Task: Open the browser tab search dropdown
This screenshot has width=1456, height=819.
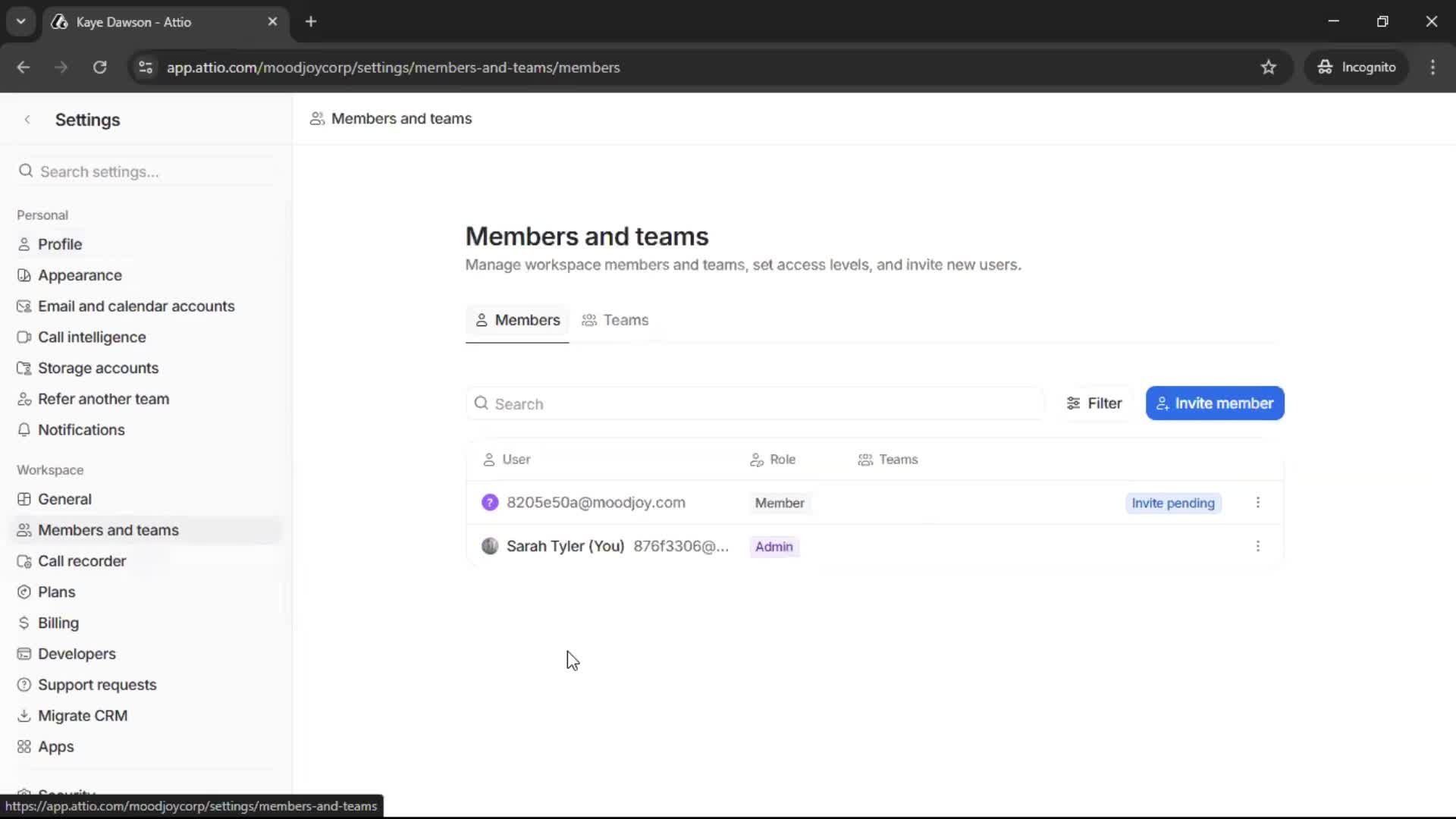Action: [20, 21]
